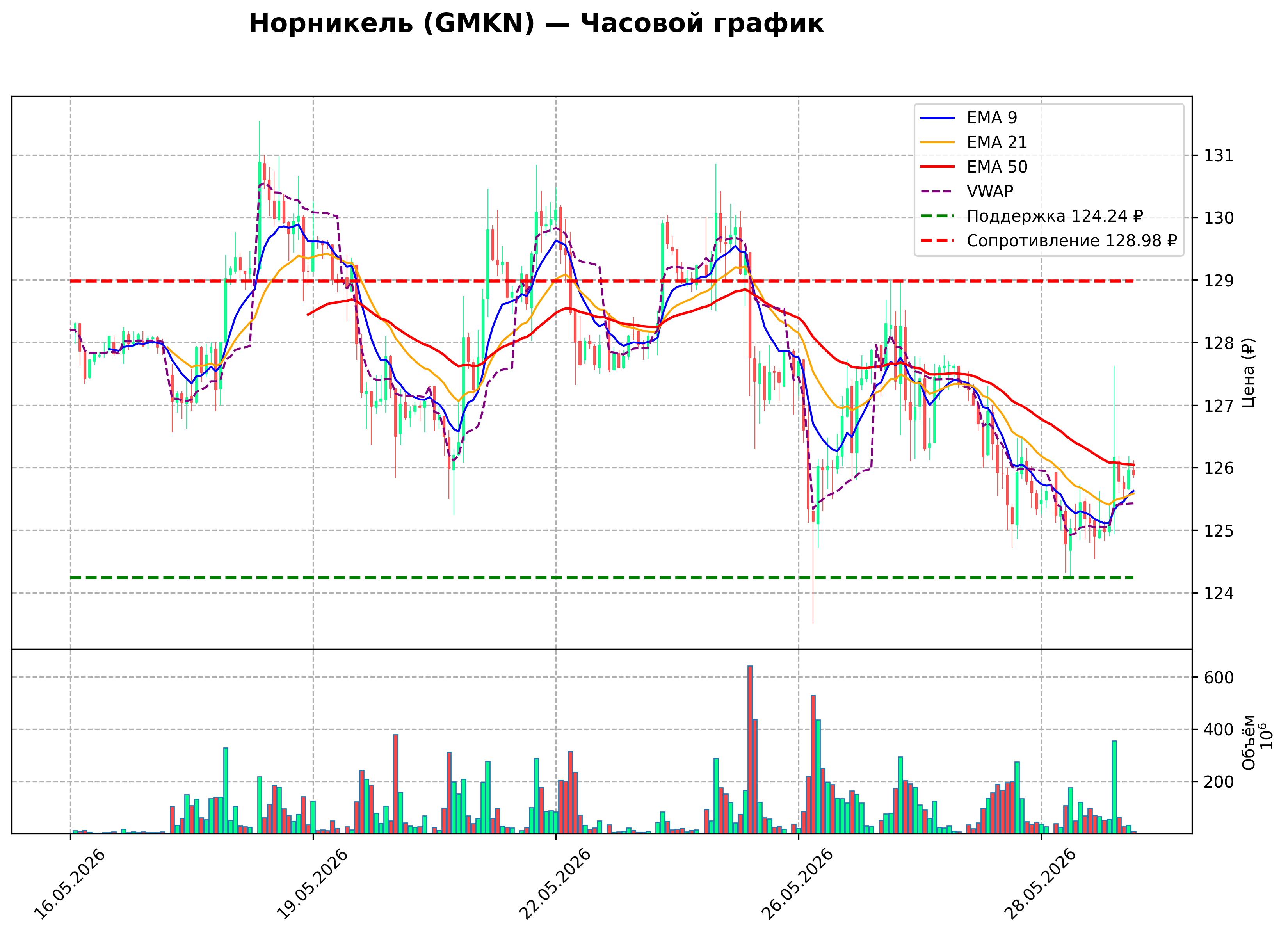The image size is (1288, 934).
Task: Click volume axis label 400
Action: pyautogui.click(x=1219, y=729)
